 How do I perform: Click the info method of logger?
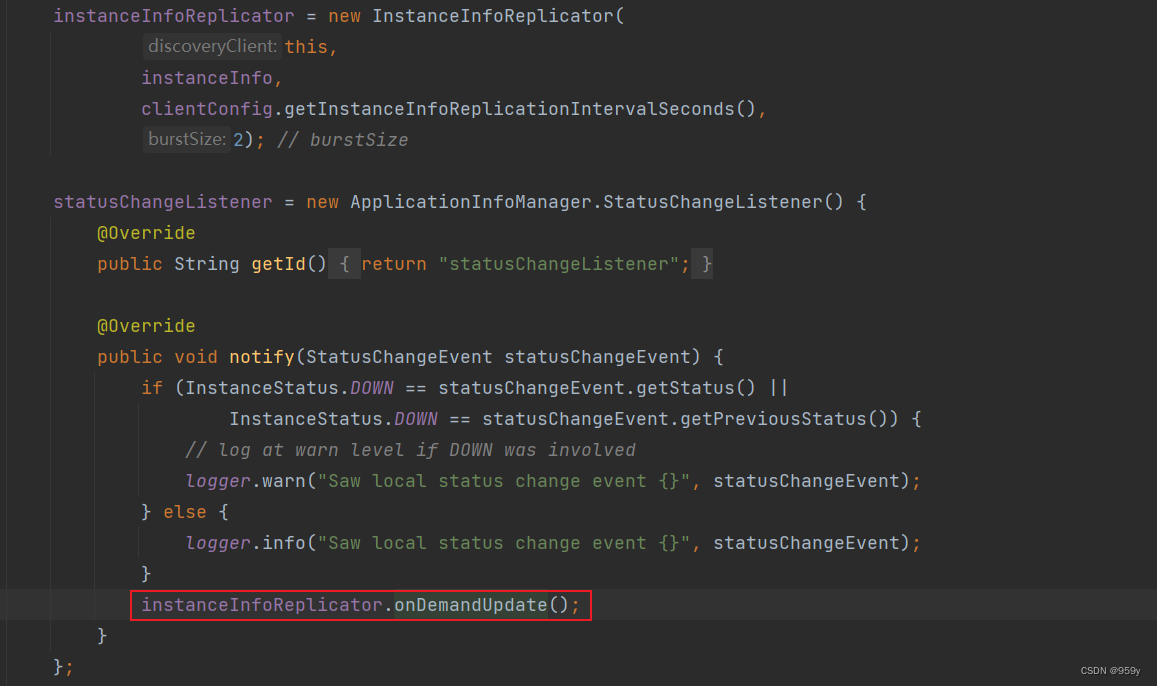283,542
